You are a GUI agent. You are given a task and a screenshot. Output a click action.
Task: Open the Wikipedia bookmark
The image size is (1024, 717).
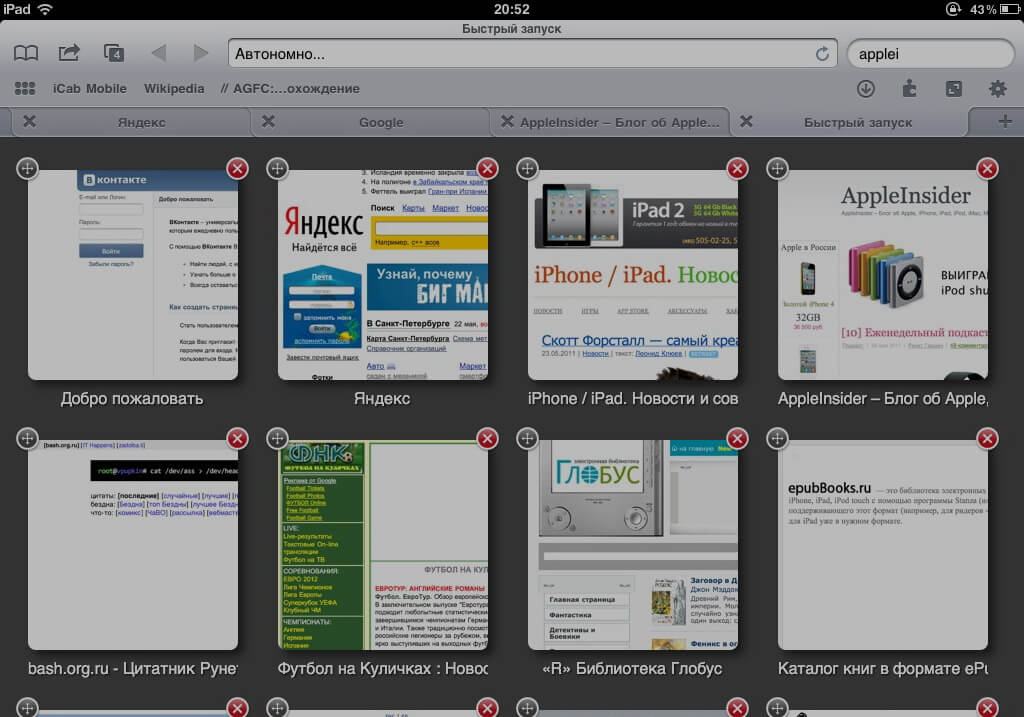coord(174,88)
